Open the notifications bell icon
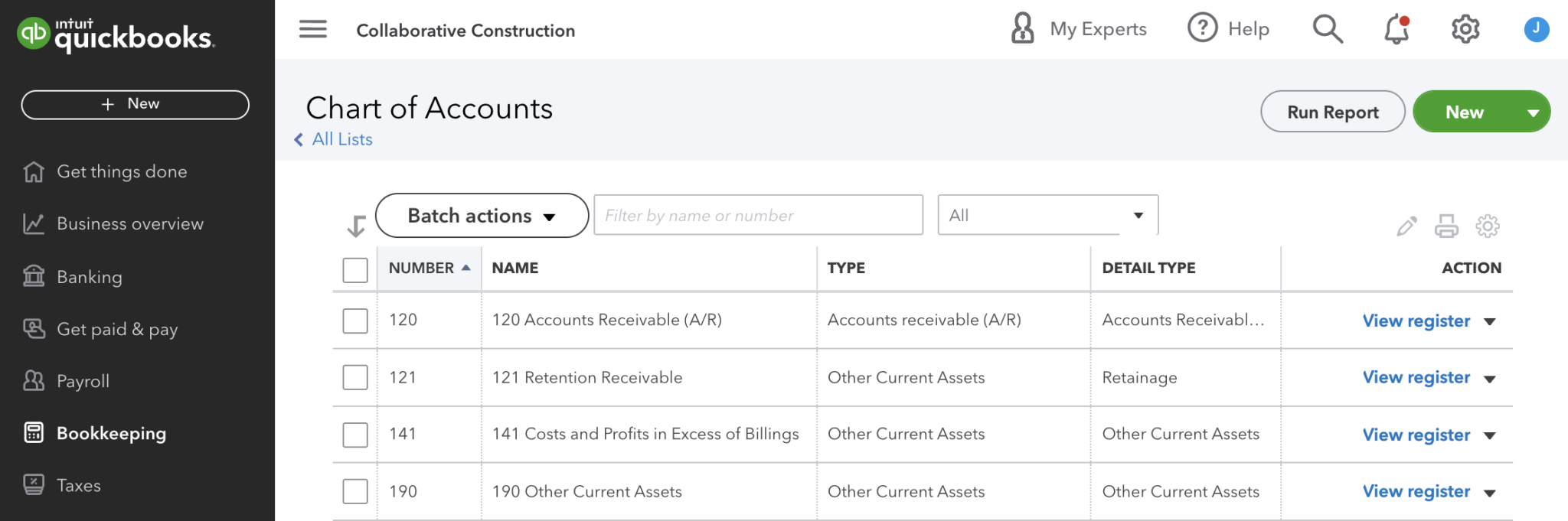 tap(1396, 30)
